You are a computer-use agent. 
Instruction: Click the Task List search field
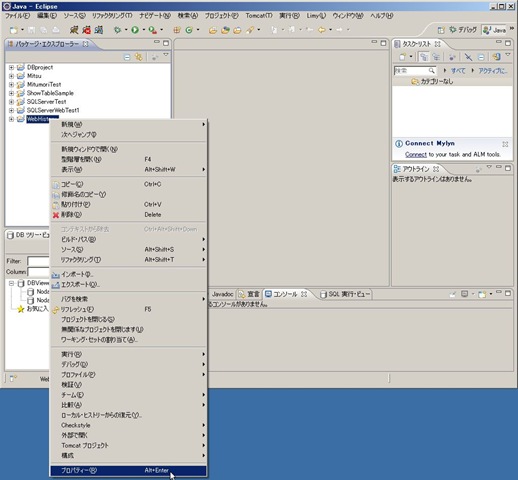point(415,71)
